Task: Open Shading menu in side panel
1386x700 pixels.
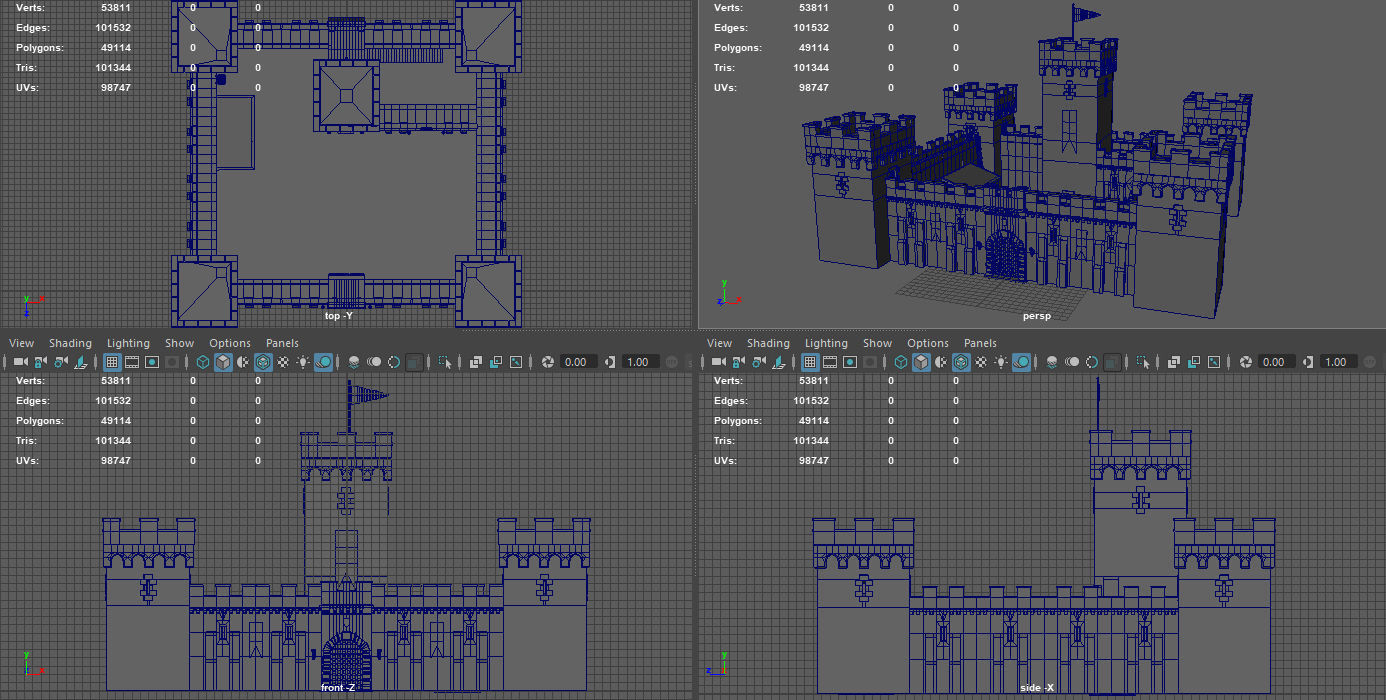Action: (x=769, y=343)
